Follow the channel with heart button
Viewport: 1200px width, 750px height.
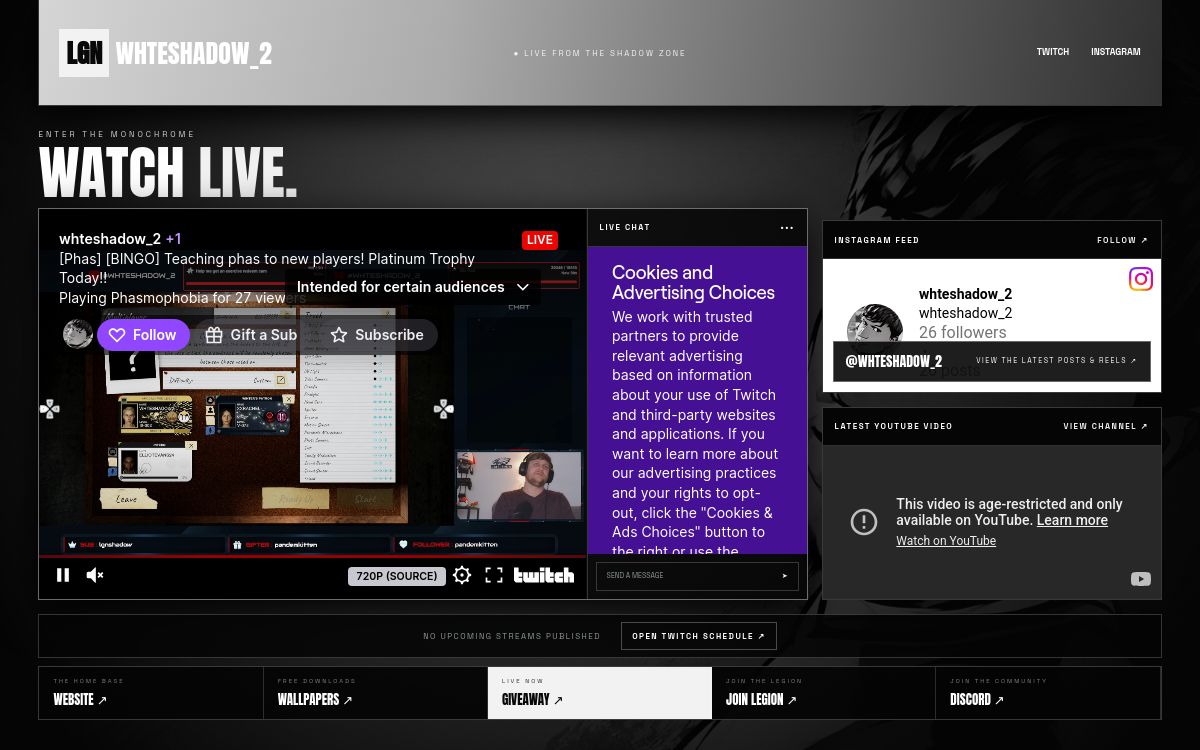tap(143, 335)
